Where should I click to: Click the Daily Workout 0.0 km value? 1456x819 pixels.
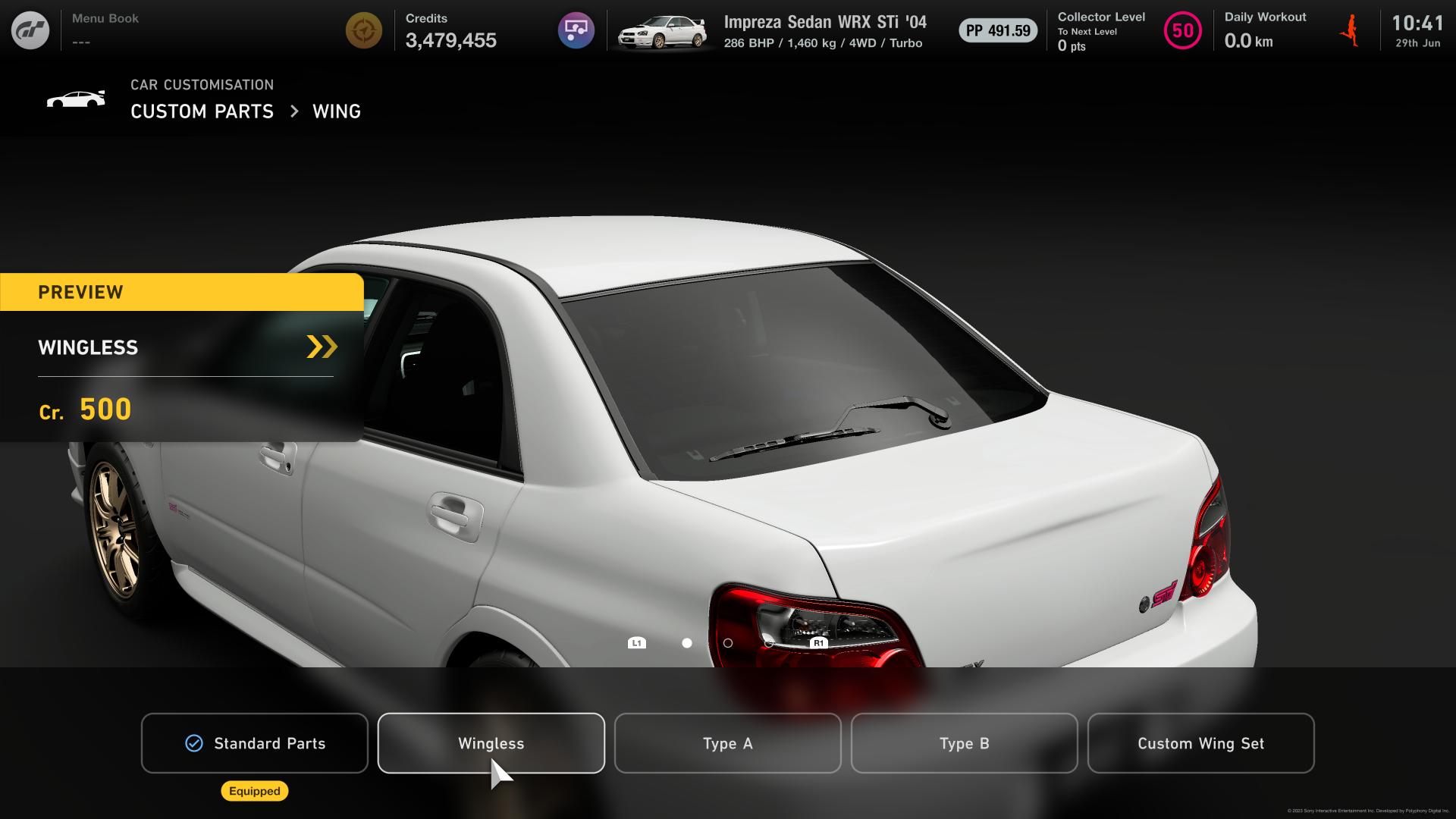tap(1249, 41)
